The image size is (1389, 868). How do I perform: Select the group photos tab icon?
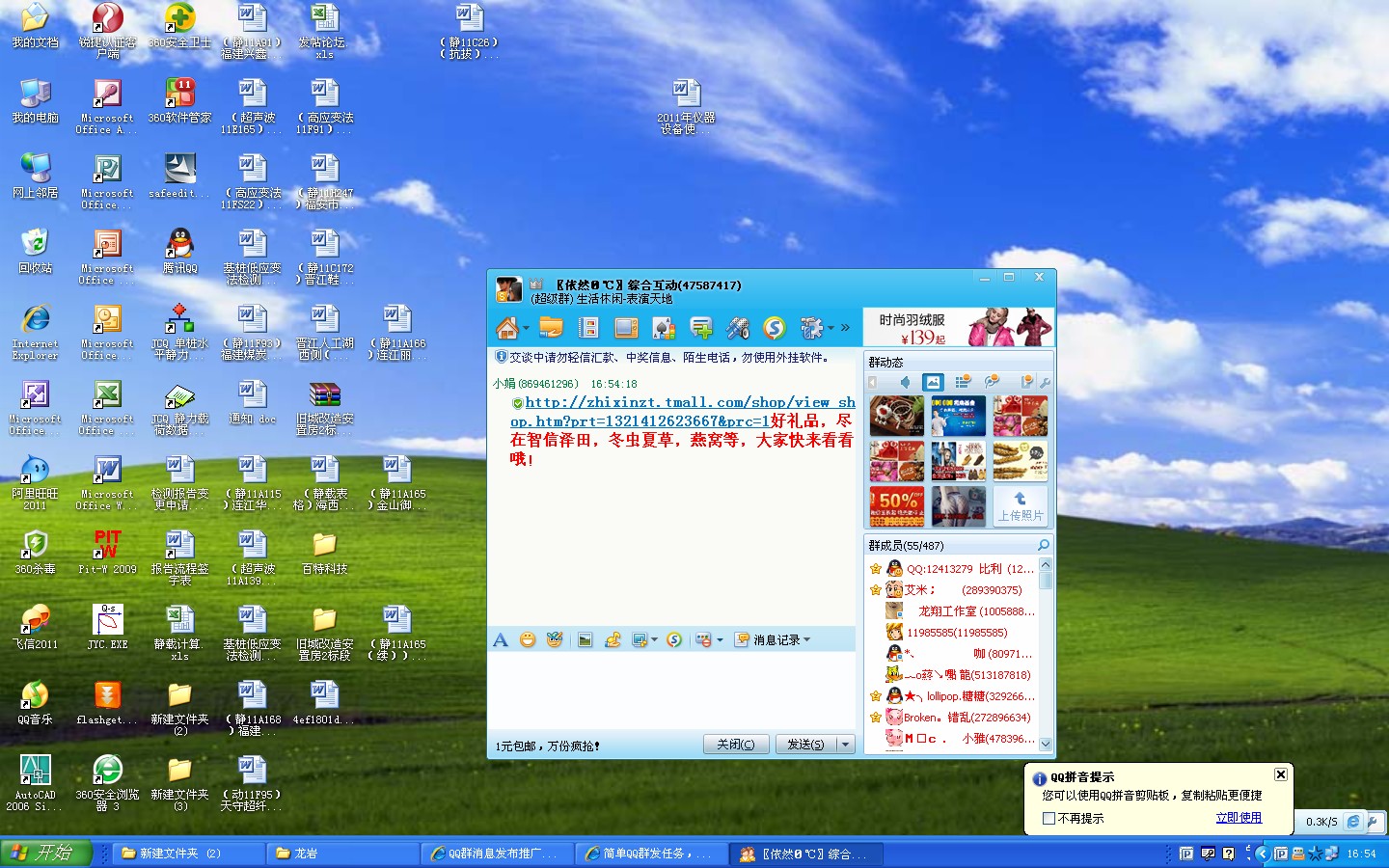coord(933,382)
